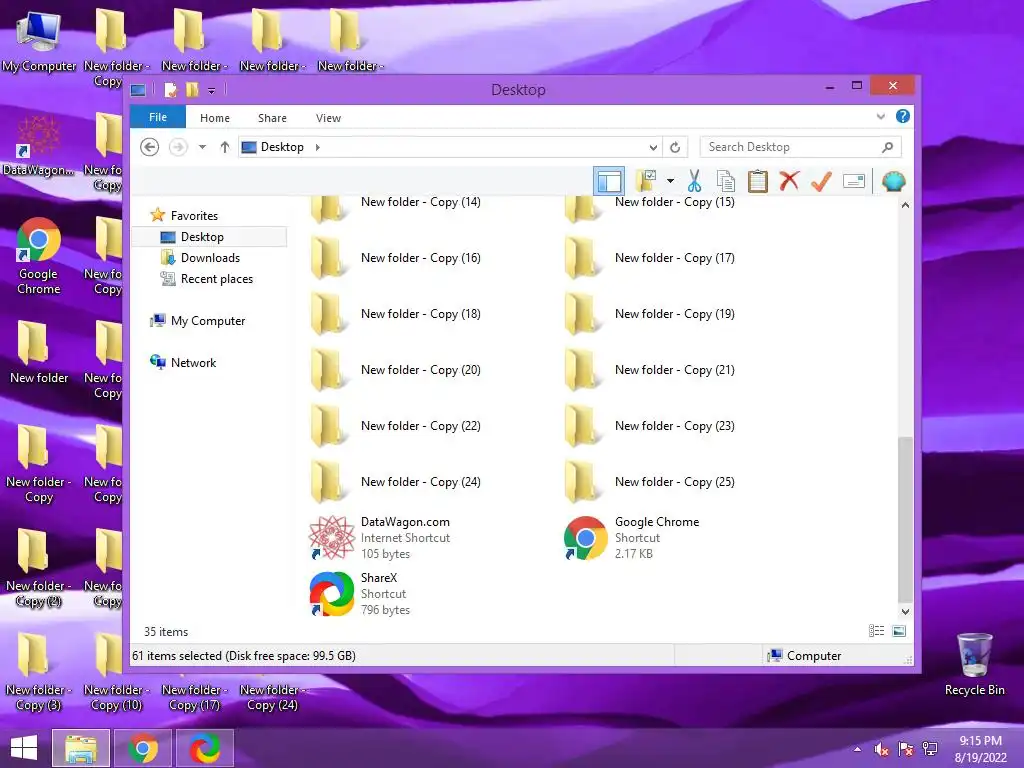Click the breadcrumb arrow after Desktop
The height and width of the screenshot is (768, 1024).
coord(317,147)
